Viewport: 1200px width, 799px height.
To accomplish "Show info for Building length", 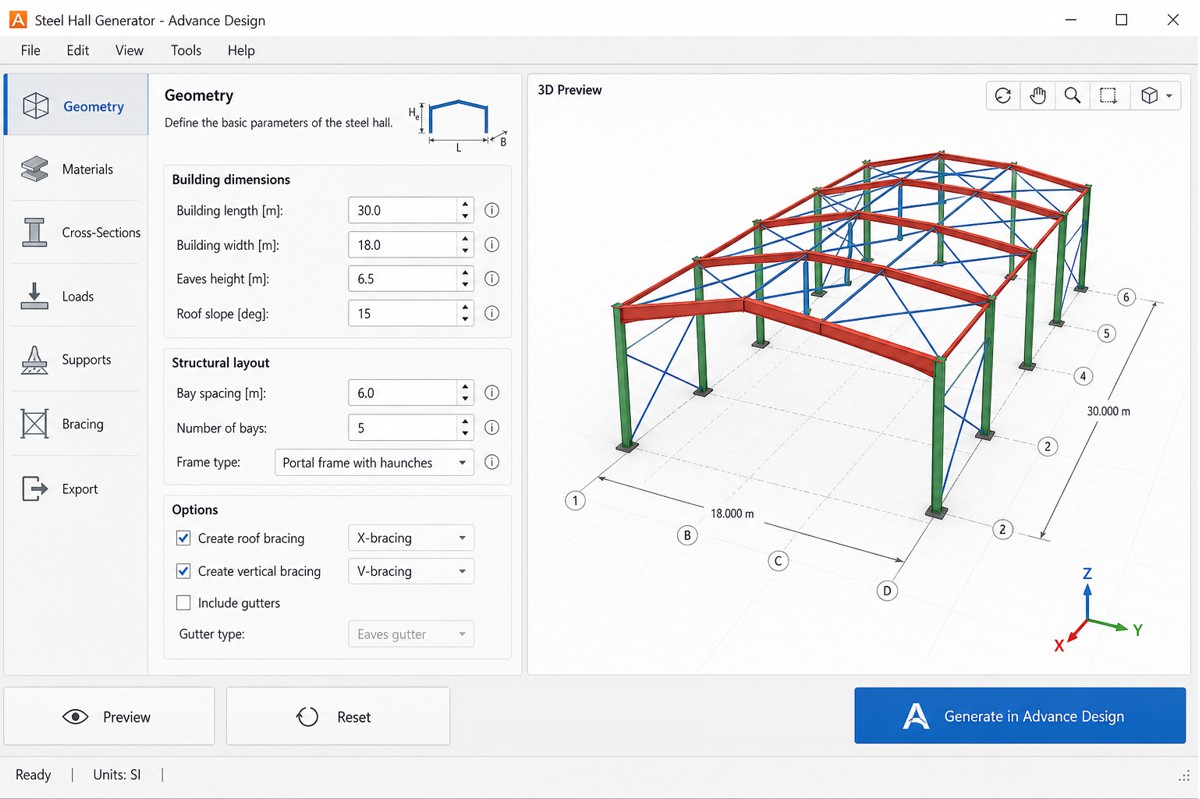I will 492,210.
